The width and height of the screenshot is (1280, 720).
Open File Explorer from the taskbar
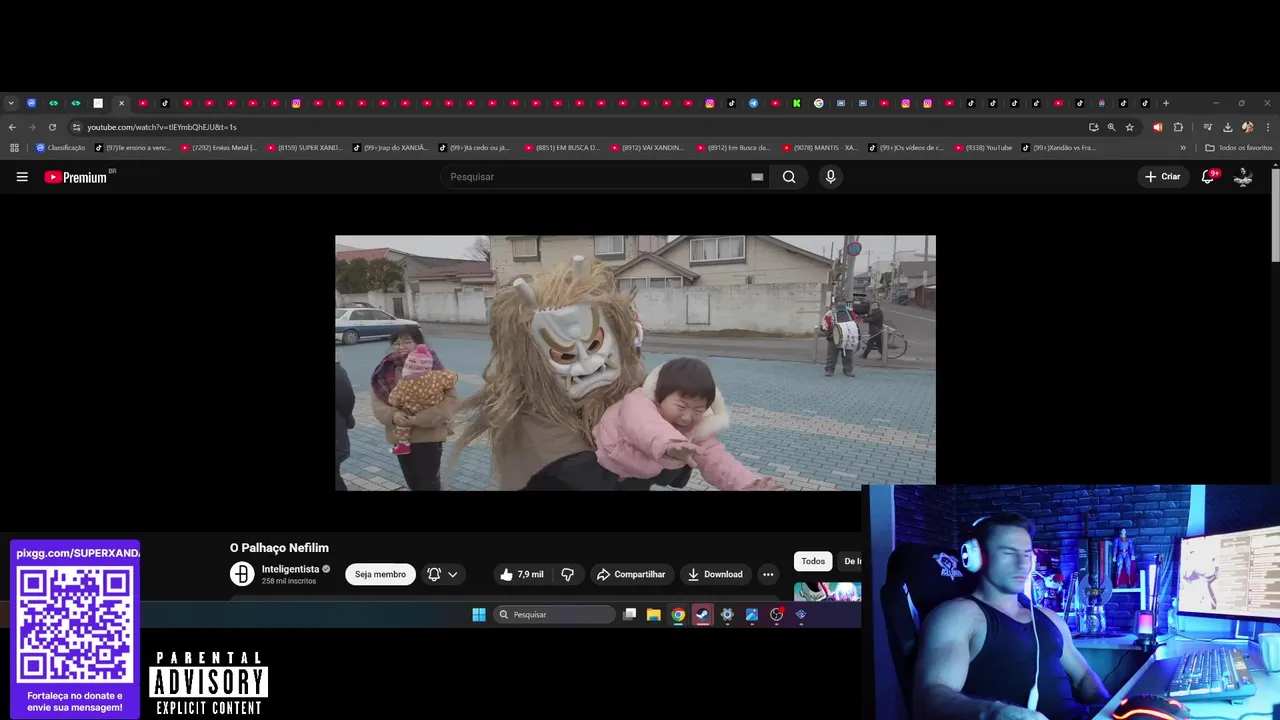click(653, 615)
